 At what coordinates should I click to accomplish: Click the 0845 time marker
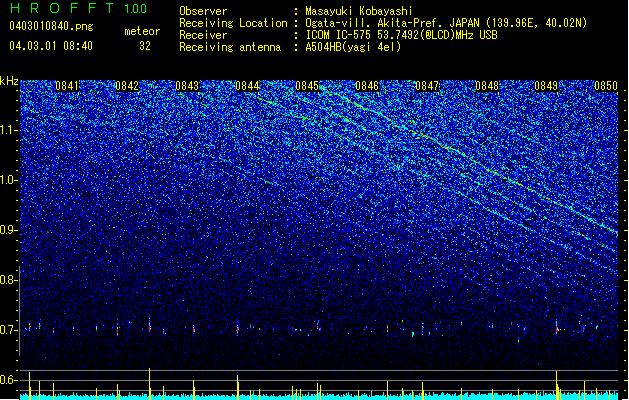pyautogui.click(x=307, y=86)
